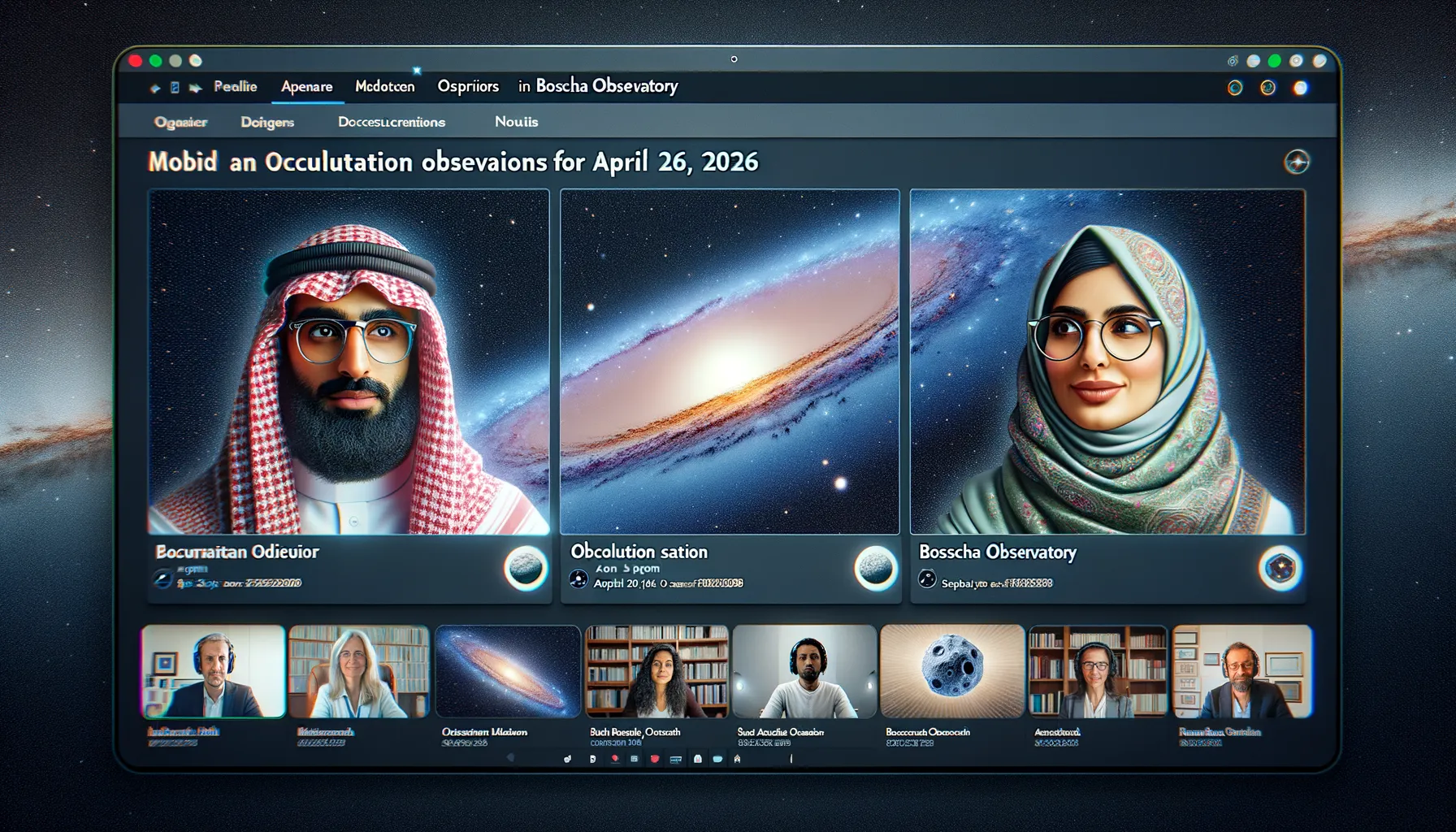Viewport: 1456px width, 832px height.
Task: Click the compass icon right of the page title
Action: 1296,162
